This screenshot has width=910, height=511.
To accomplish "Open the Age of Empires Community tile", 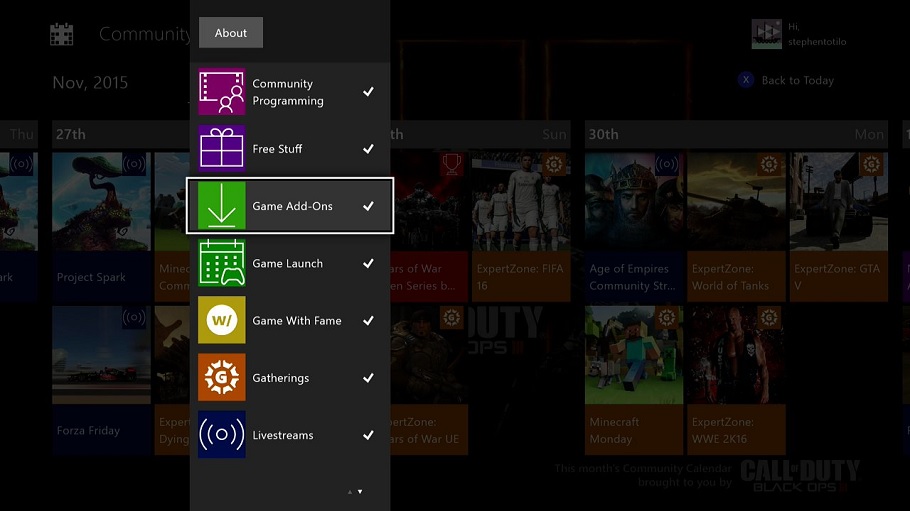I will [634, 227].
